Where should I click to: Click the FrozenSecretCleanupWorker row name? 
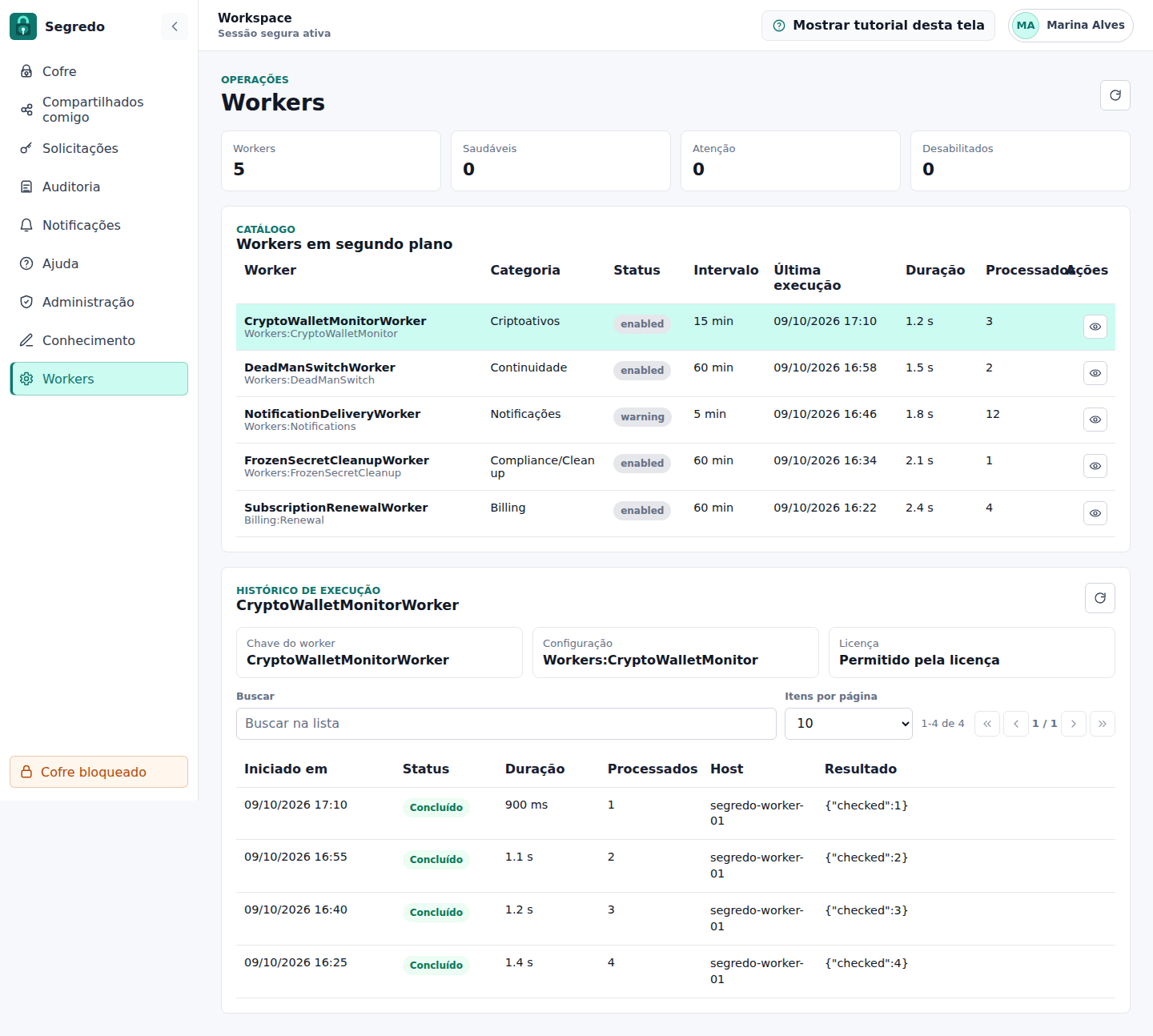point(336,460)
